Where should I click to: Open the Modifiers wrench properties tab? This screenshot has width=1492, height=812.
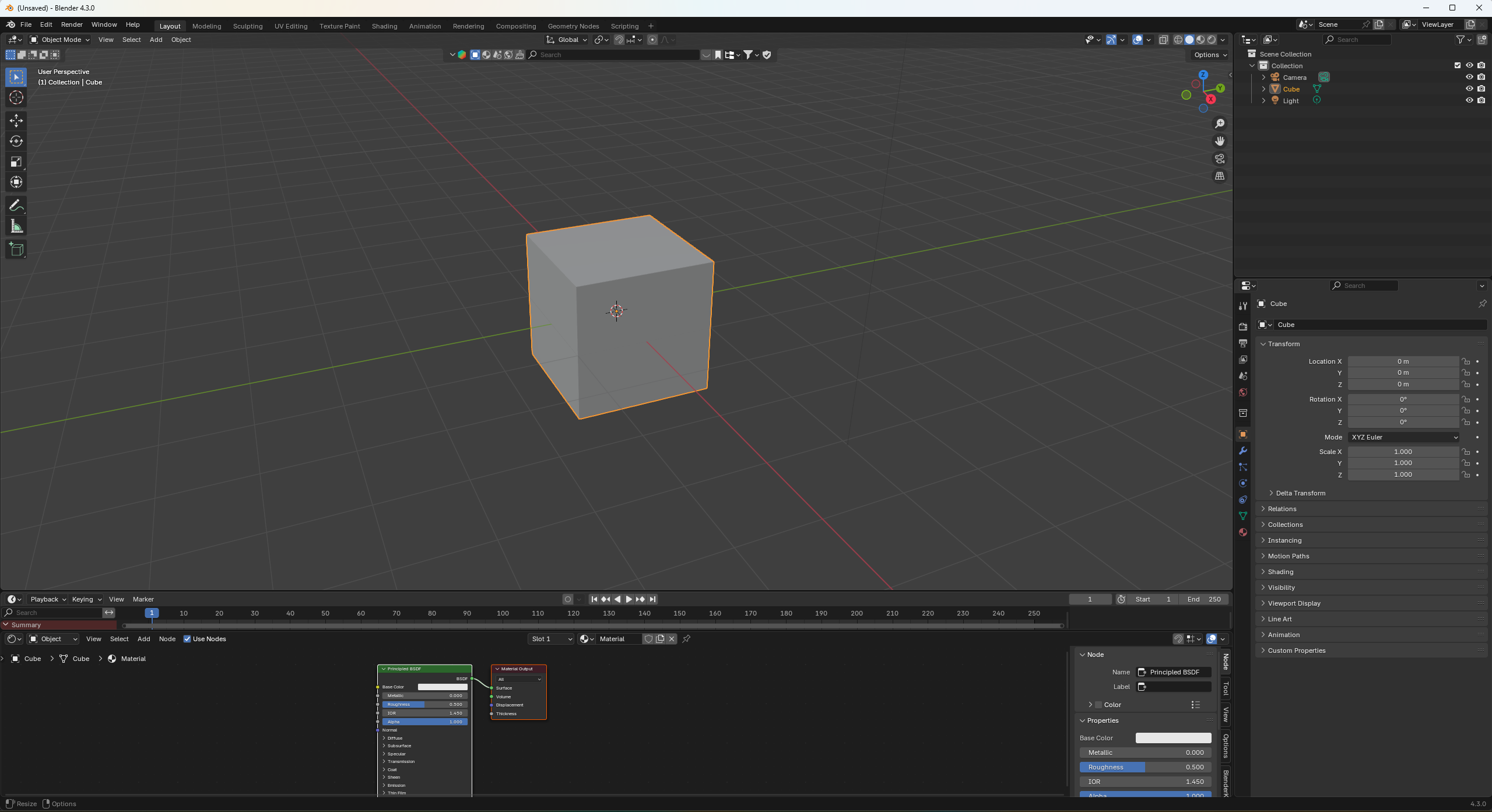[1243, 451]
